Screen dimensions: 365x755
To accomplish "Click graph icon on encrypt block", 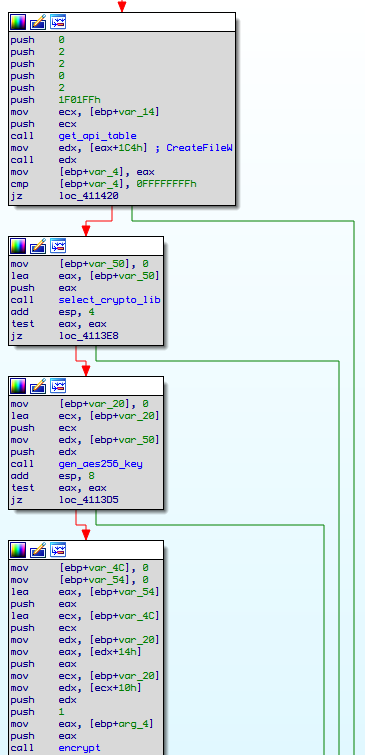I will (x=58, y=550).
